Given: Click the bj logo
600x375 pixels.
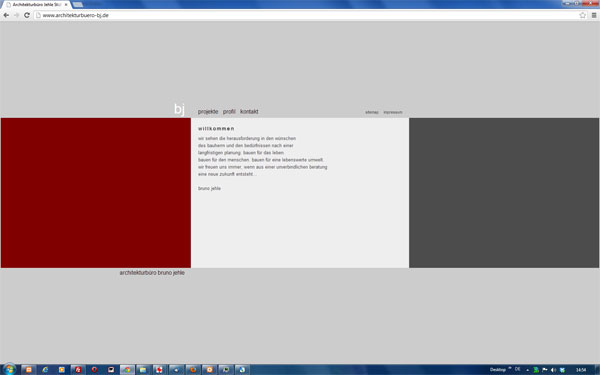Looking at the screenshot, I should [x=179, y=109].
